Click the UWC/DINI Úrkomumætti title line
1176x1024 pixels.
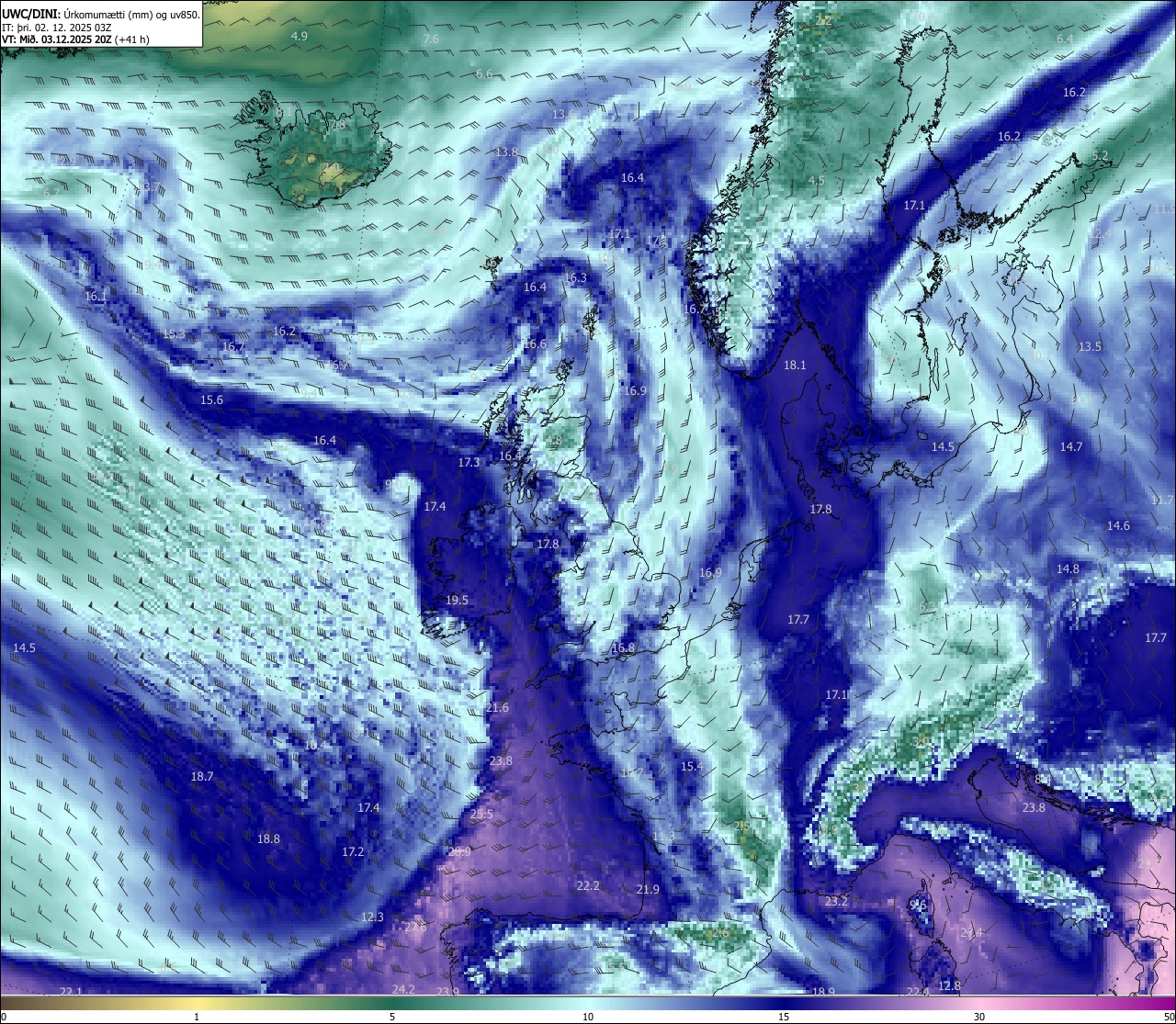[101, 14]
